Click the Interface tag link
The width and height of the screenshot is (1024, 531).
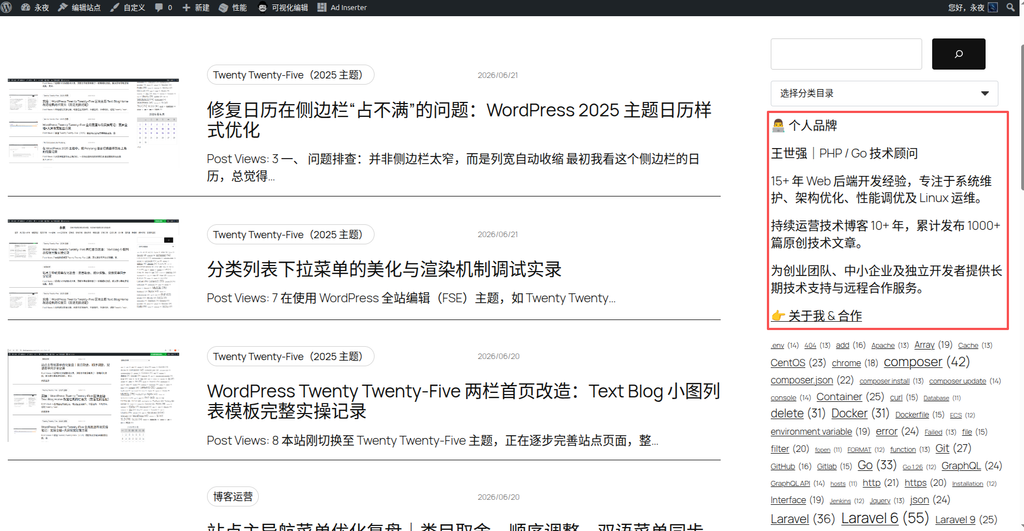[x=788, y=500]
